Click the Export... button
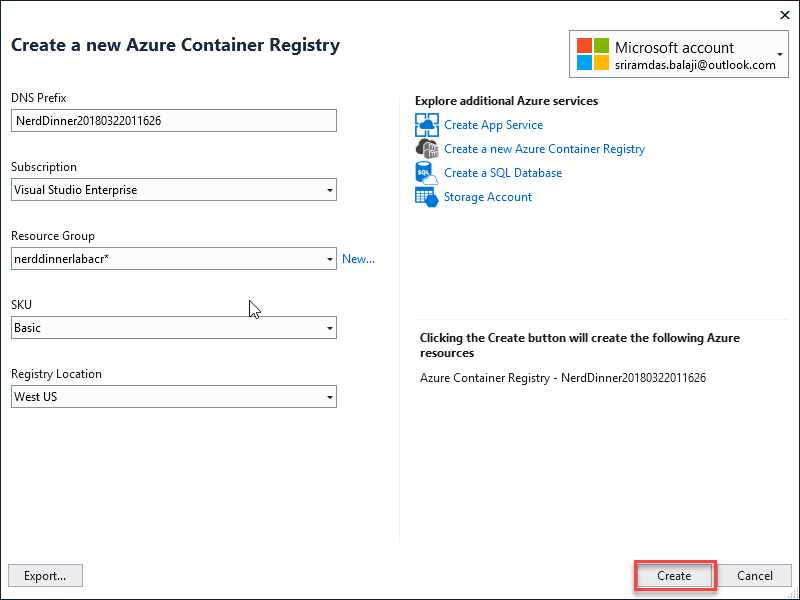This screenshot has height=600, width=800. [x=45, y=576]
